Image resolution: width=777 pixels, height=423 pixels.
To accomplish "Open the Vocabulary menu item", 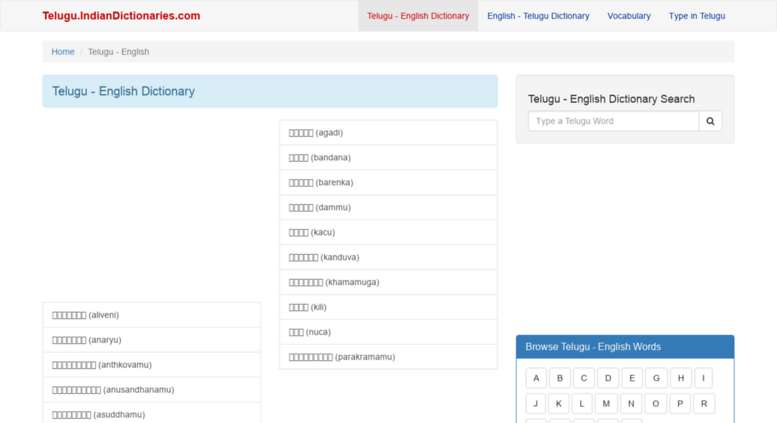I will (x=629, y=16).
